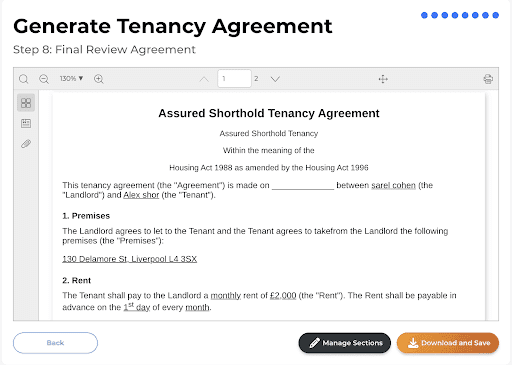Click the search magnifier icon in viewer toolbar
The height and width of the screenshot is (365, 512).
tap(24, 79)
